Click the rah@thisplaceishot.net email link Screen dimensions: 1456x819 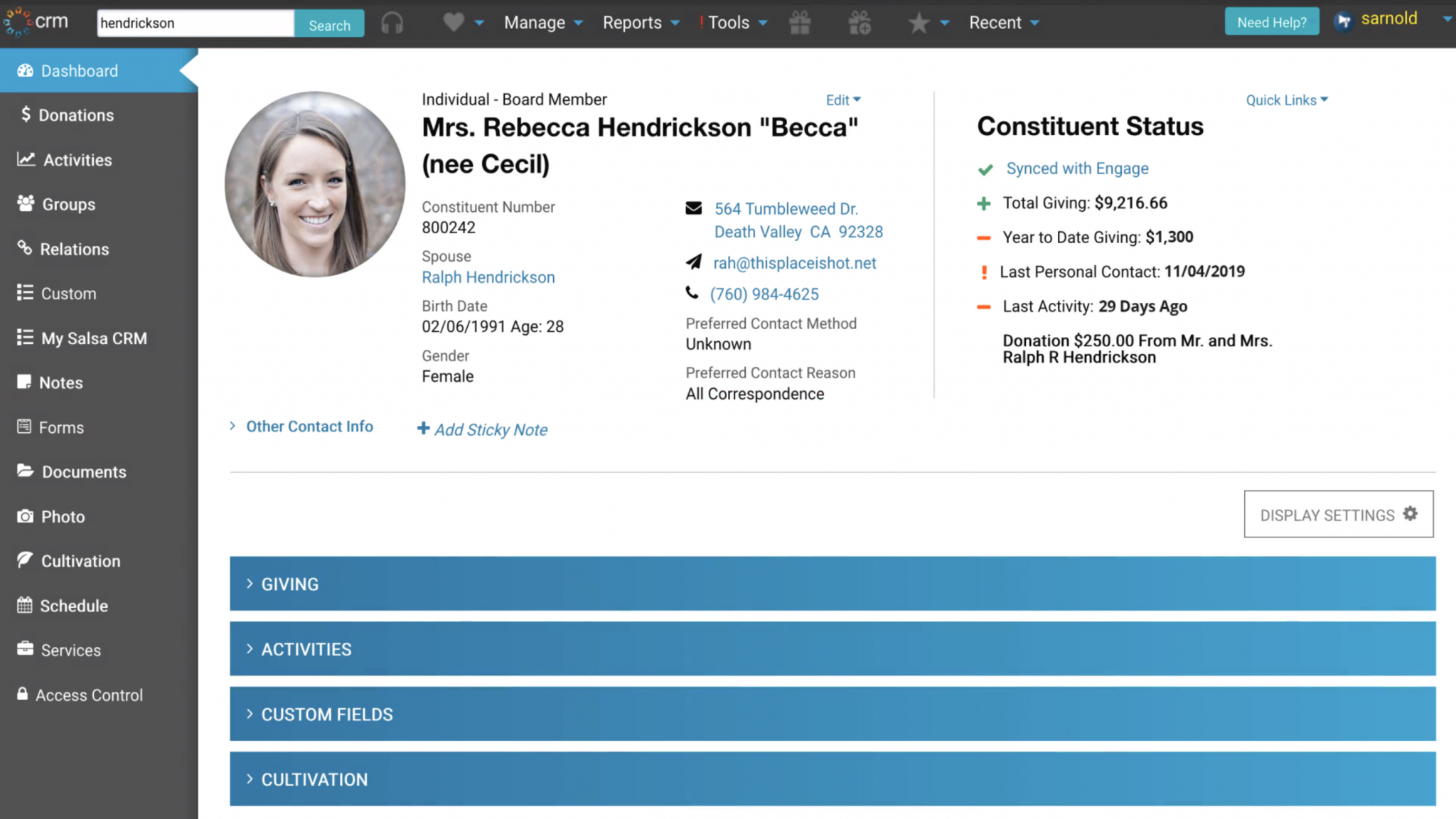coord(795,263)
